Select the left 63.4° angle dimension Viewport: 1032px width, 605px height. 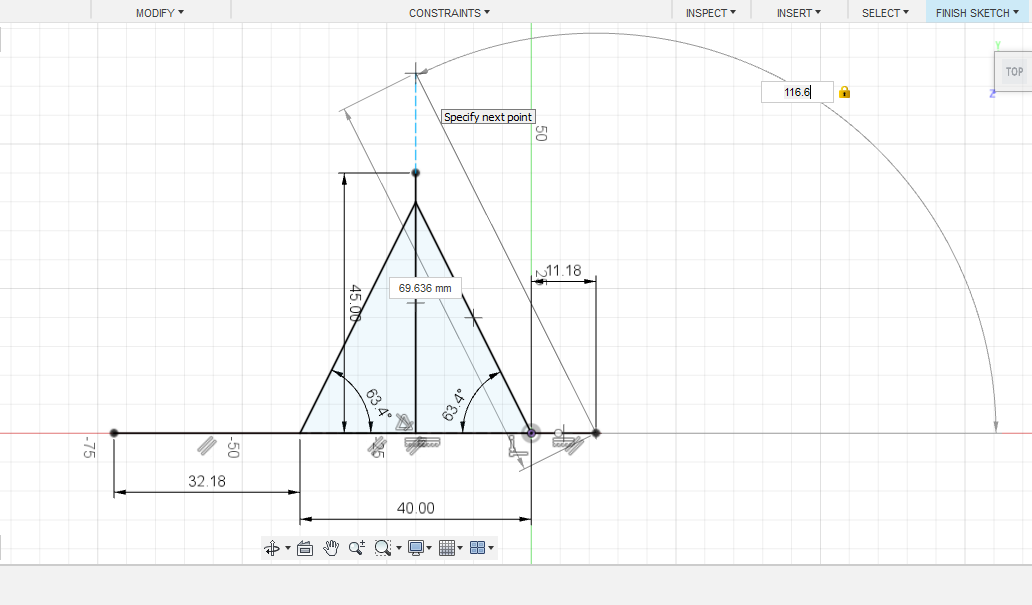(x=378, y=405)
